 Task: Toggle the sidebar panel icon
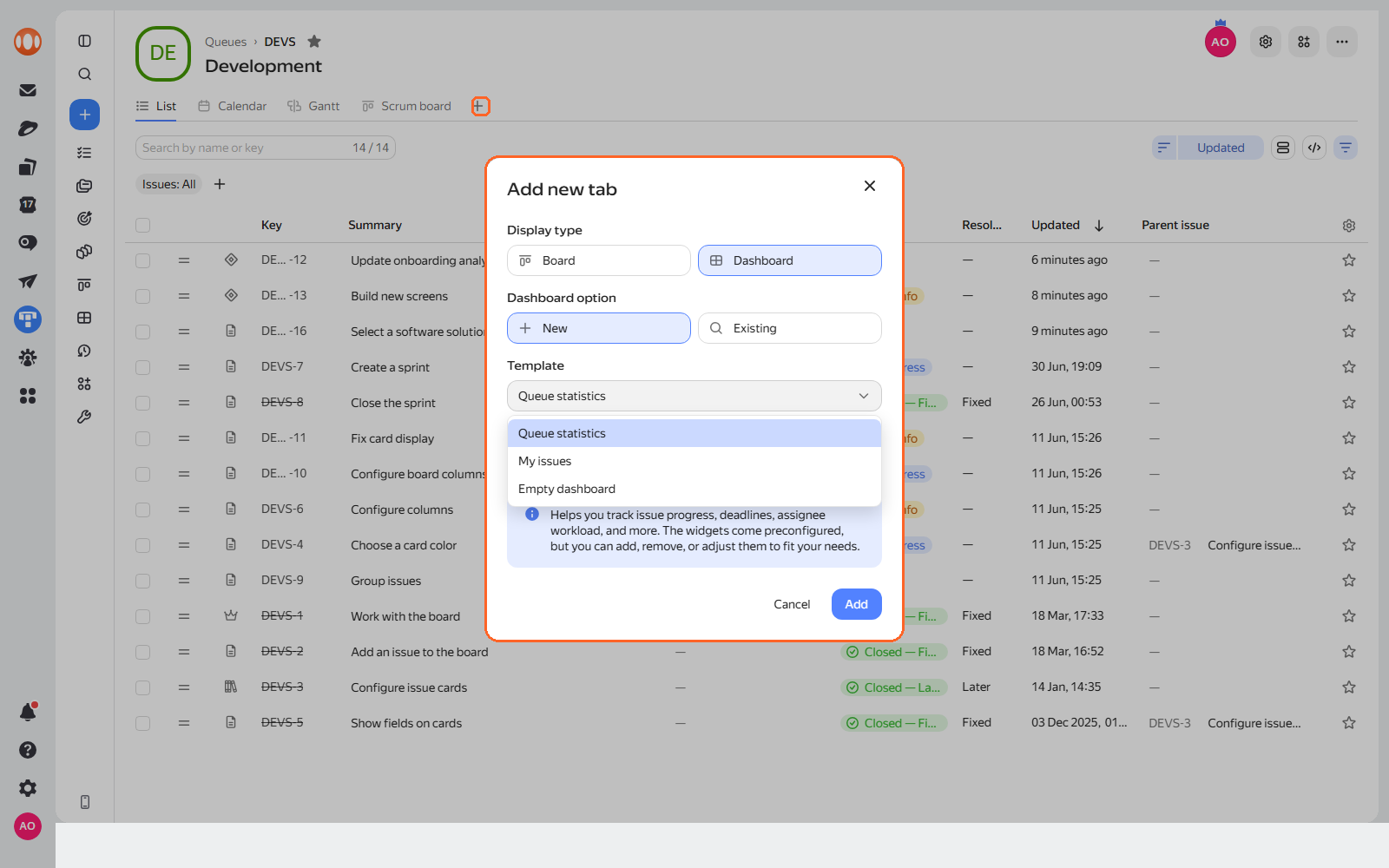[x=84, y=41]
